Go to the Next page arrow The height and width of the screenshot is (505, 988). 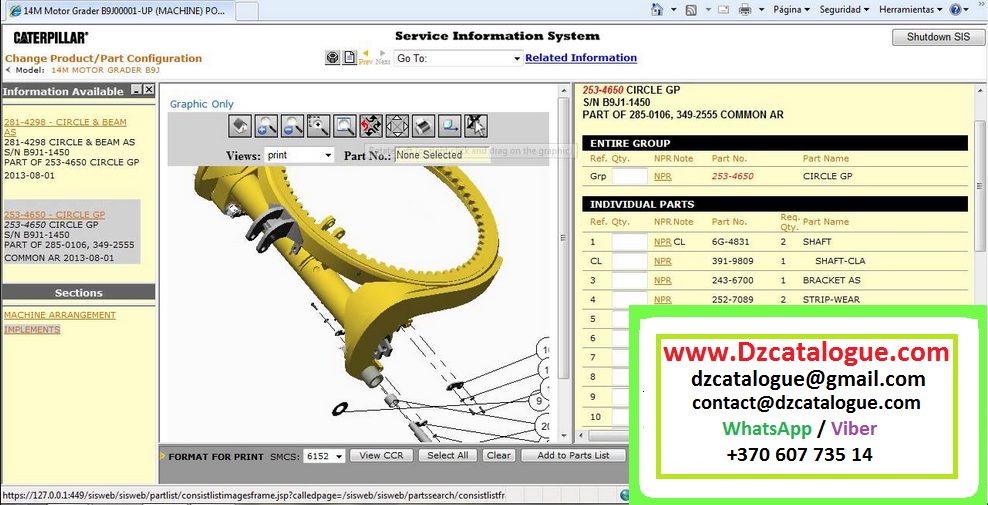click(383, 57)
